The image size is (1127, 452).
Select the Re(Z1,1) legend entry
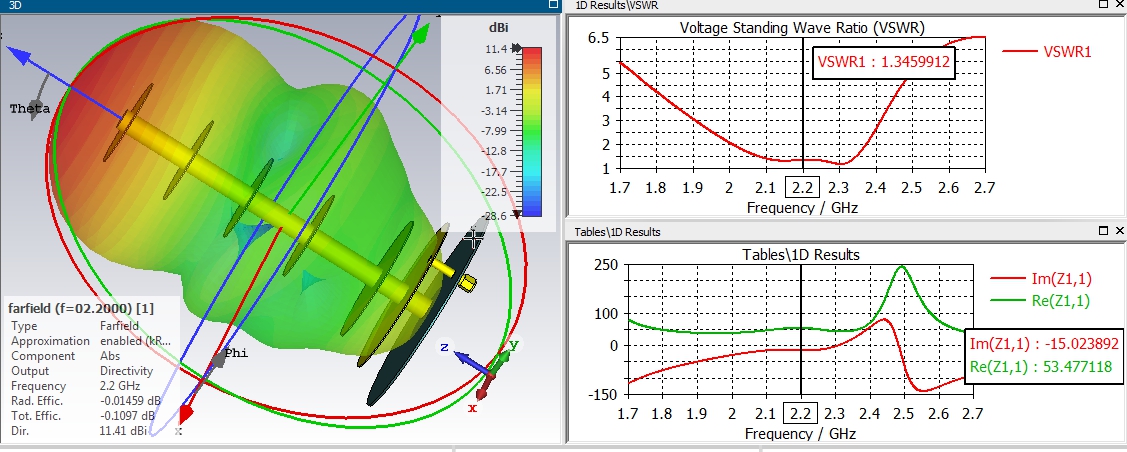[1040, 301]
